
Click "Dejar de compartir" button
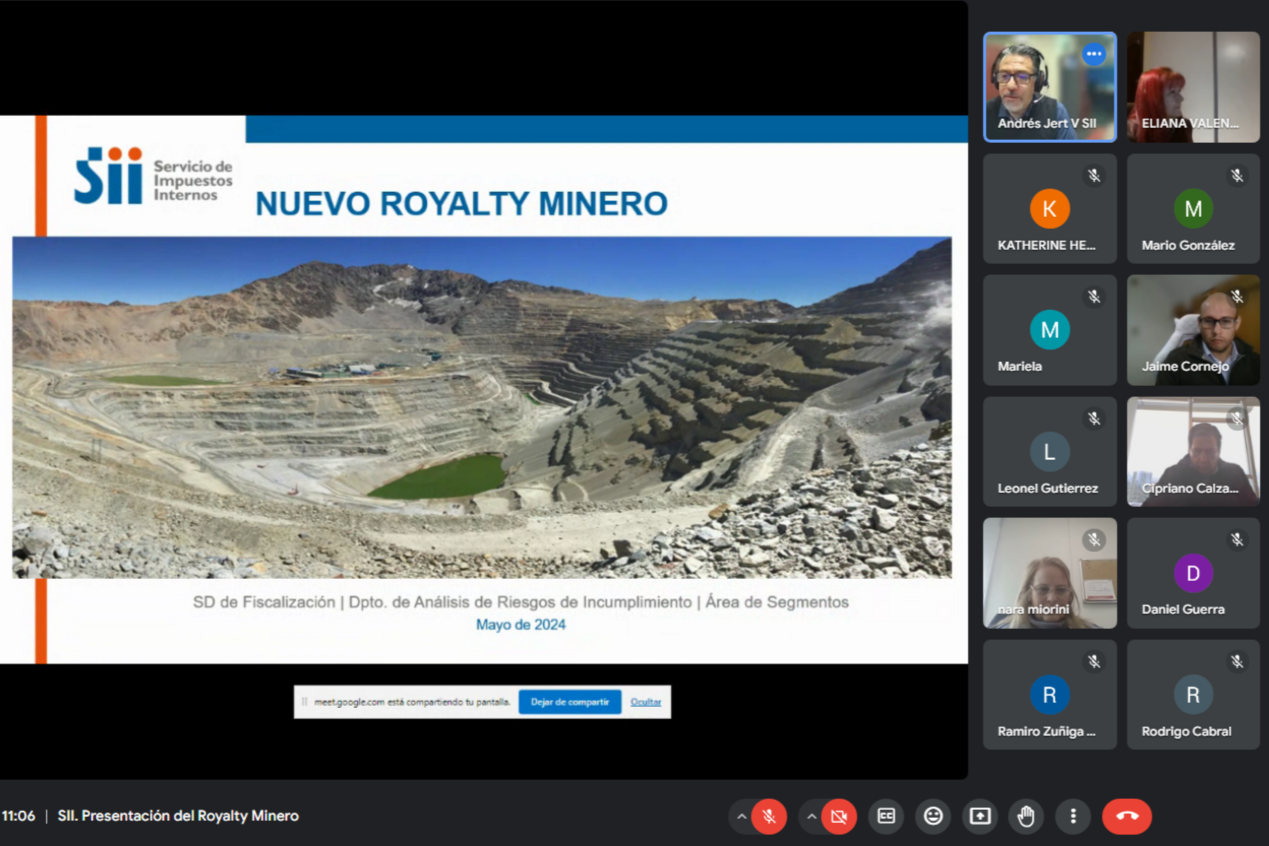570,702
